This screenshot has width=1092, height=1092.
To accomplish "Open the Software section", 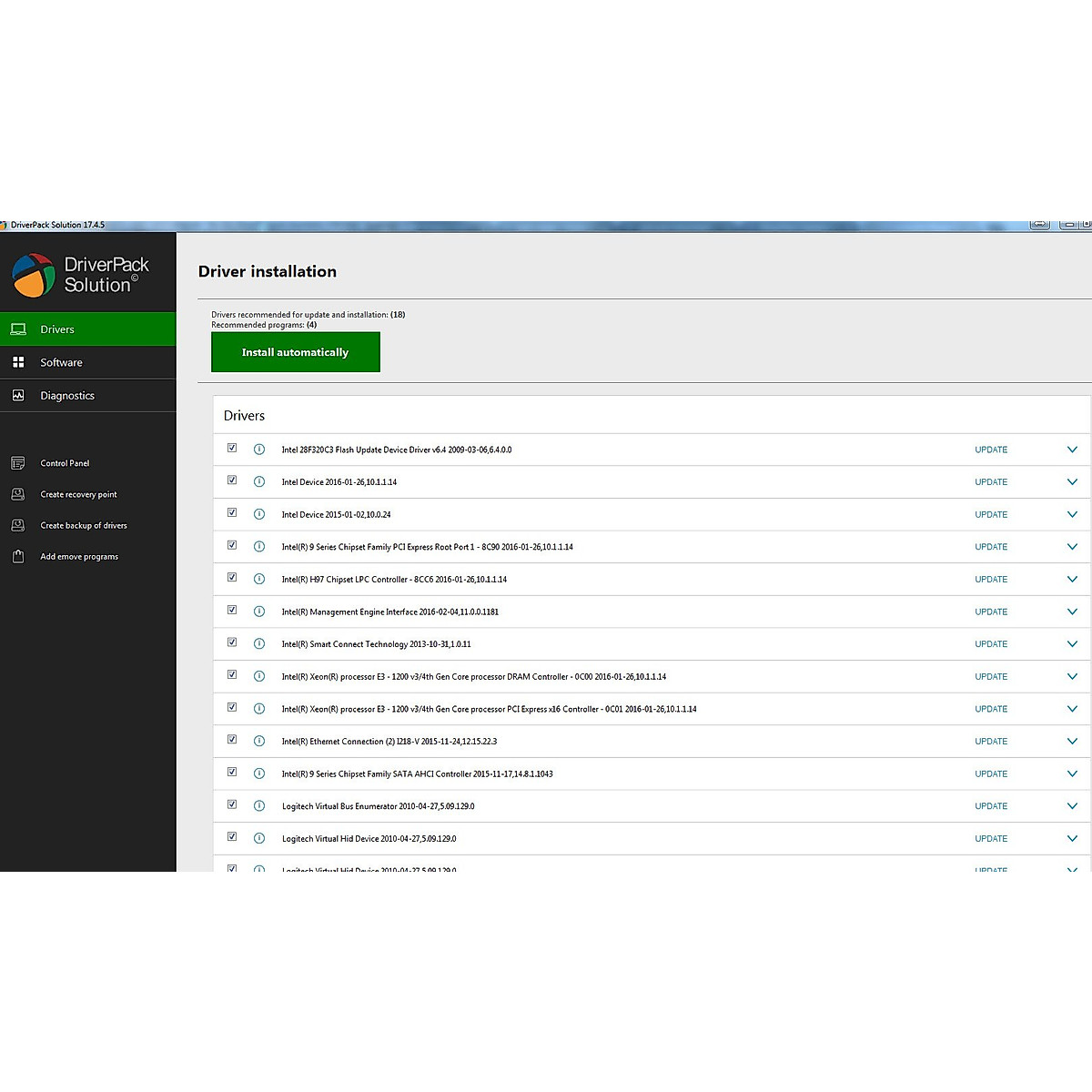I will tap(61, 362).
